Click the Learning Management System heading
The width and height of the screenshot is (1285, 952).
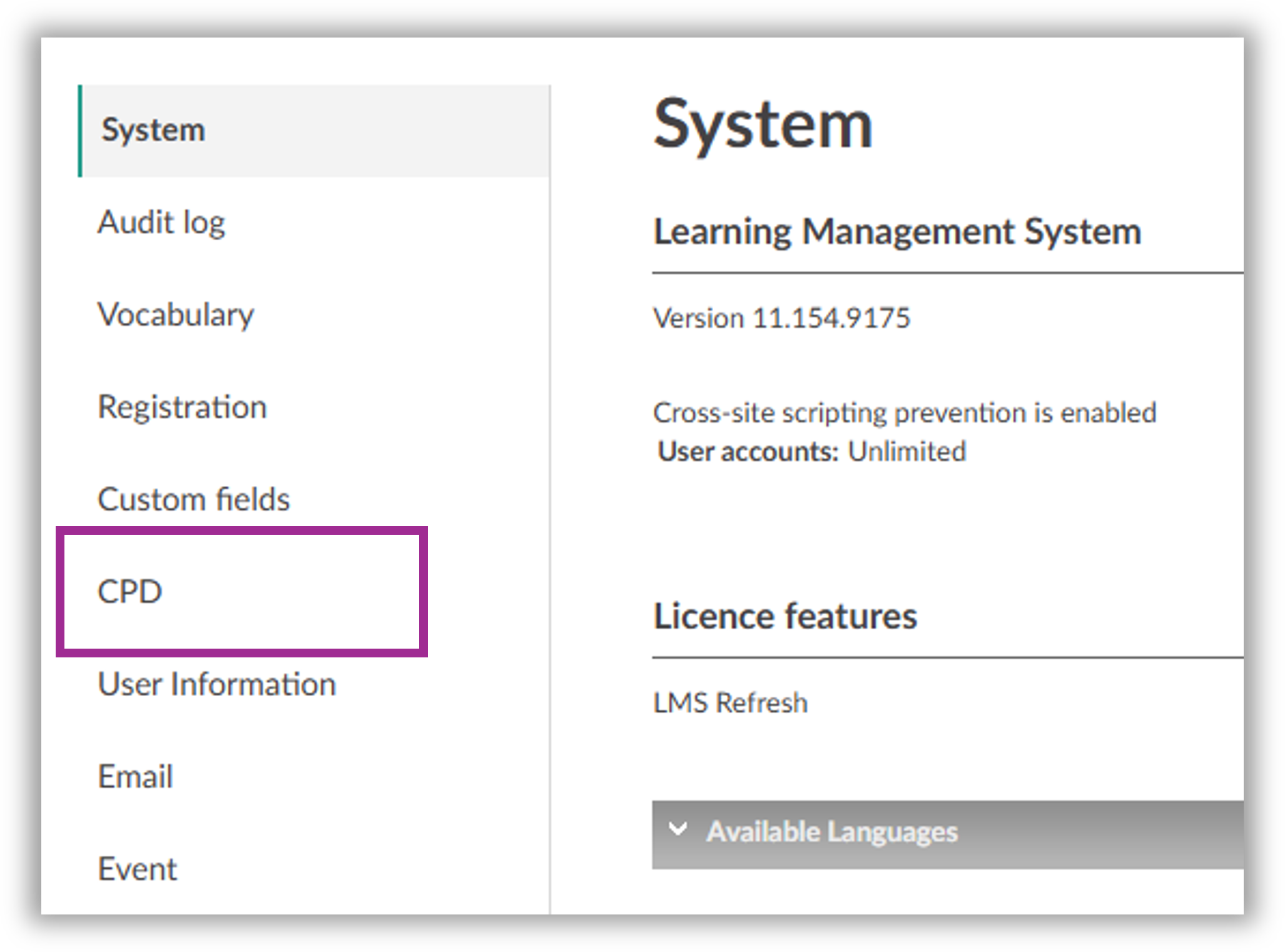tap(897, 232)
